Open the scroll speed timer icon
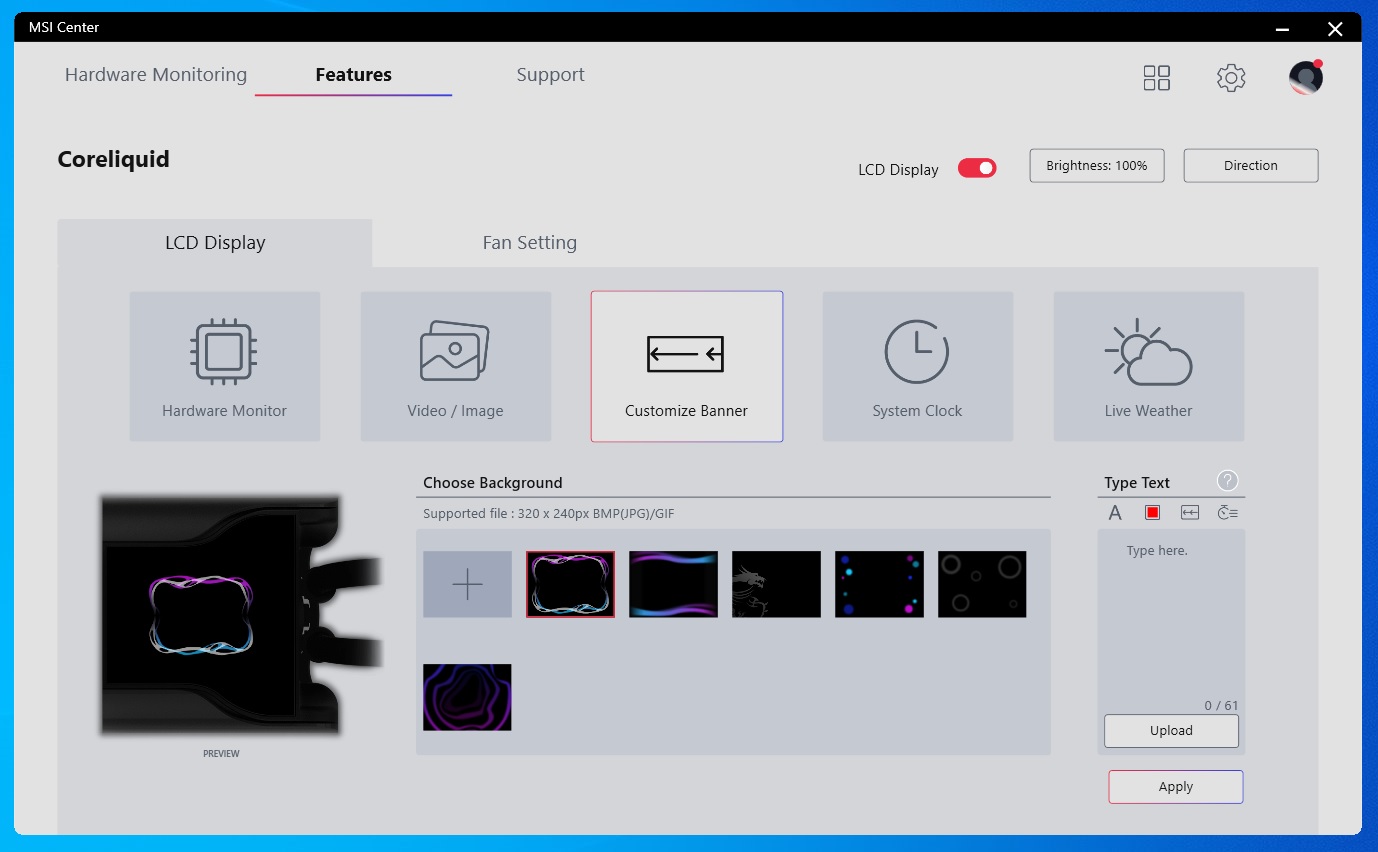 coord(1227,513)
